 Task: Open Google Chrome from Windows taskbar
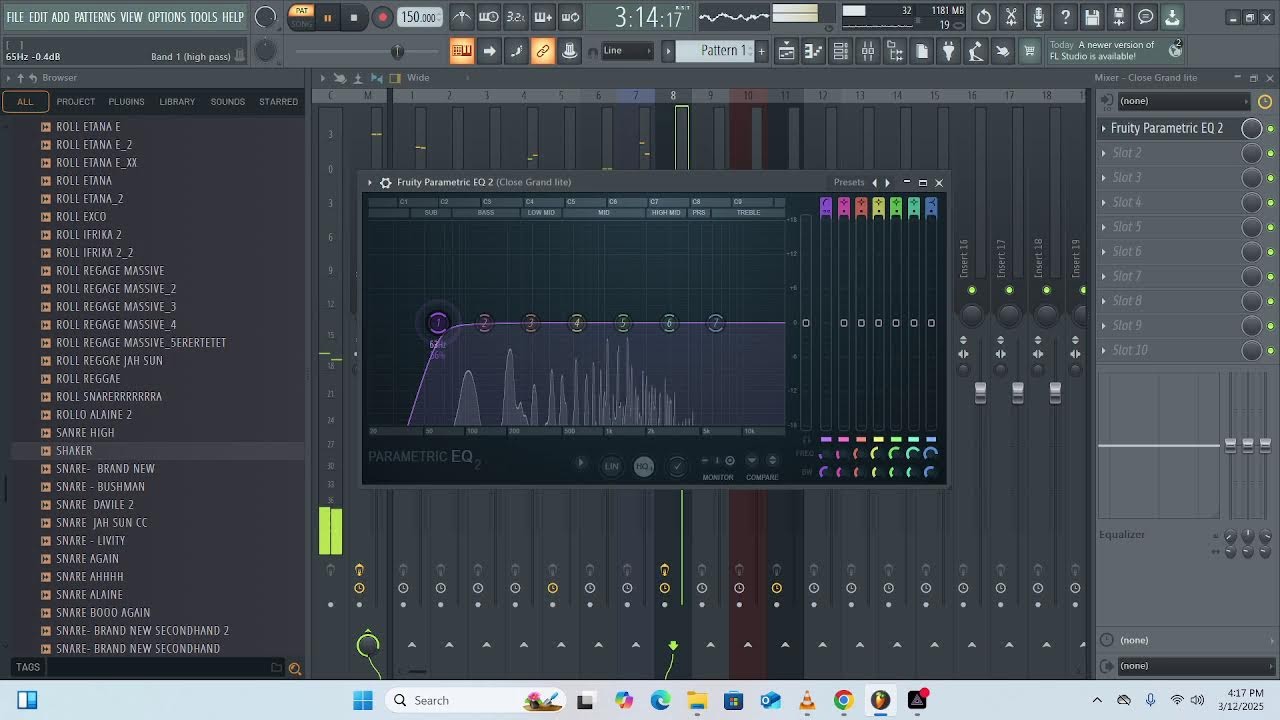[x=844, y=700]
